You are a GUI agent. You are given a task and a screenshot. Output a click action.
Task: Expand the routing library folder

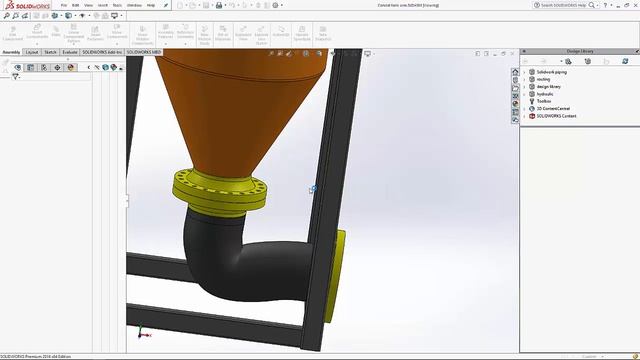click(x=524, y=80)
